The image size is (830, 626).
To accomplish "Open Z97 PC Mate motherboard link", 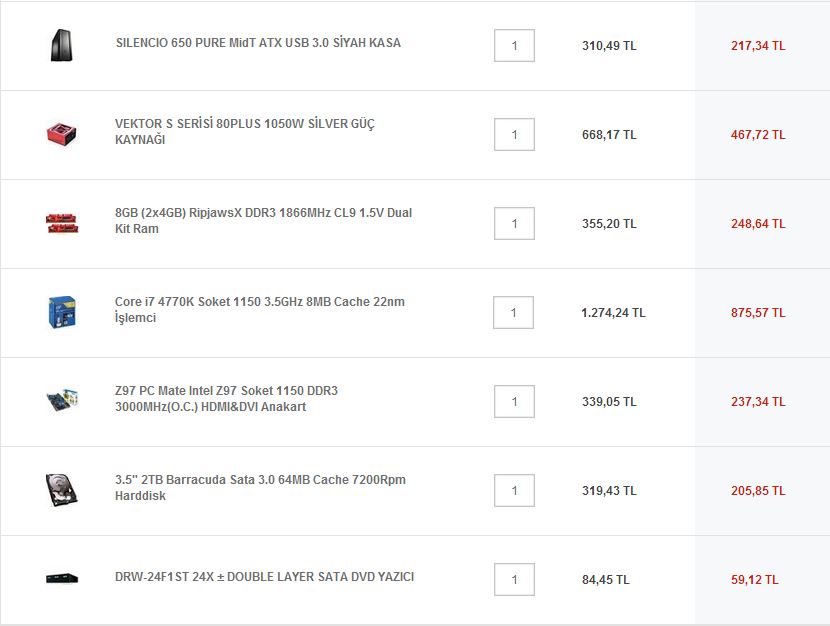I will click(226, 398).
